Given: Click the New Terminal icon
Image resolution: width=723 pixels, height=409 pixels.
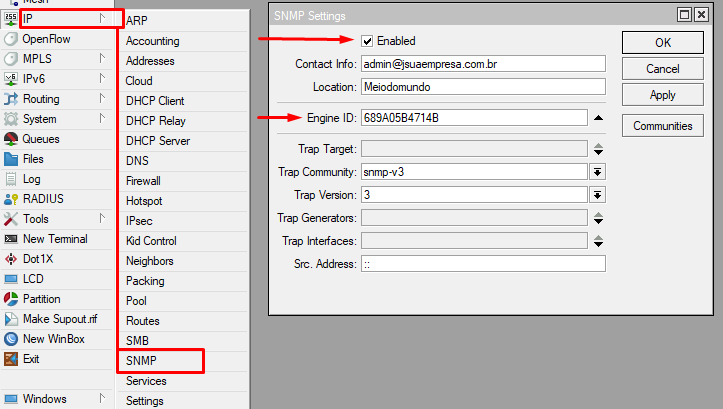Looking at the screenshot, I should [x=11, y=239].
